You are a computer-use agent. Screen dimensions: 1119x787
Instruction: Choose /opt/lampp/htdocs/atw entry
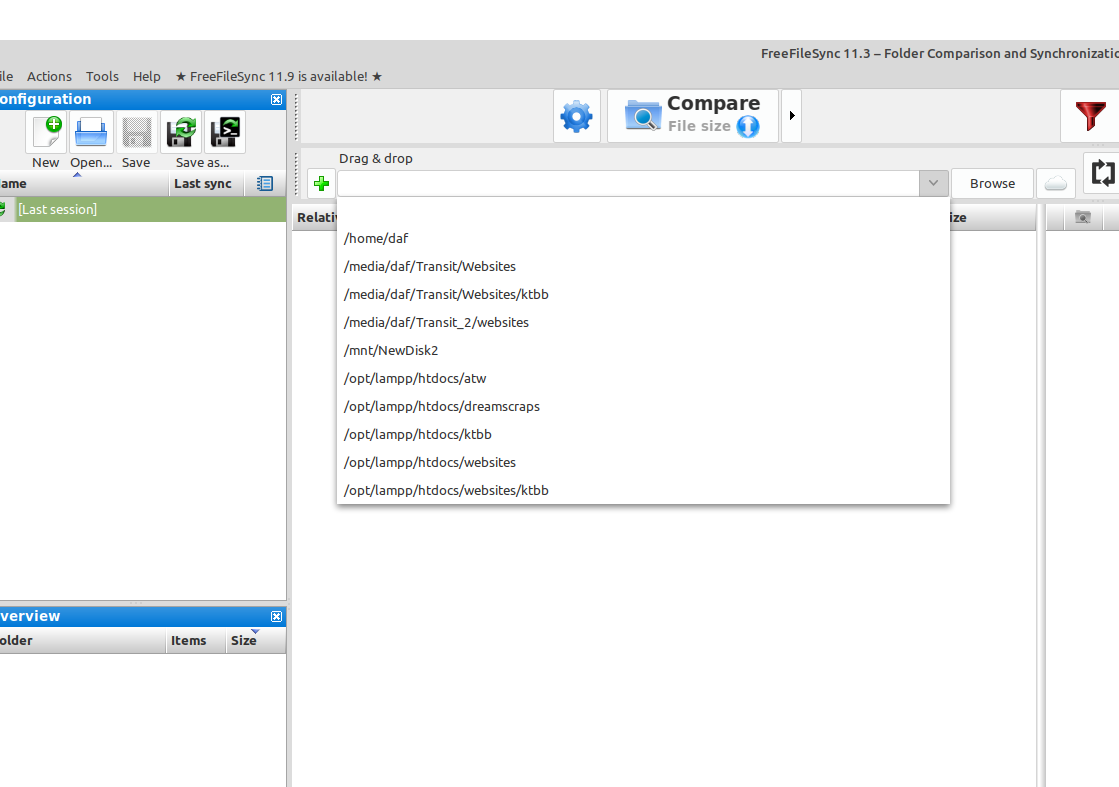coord(643,378)
